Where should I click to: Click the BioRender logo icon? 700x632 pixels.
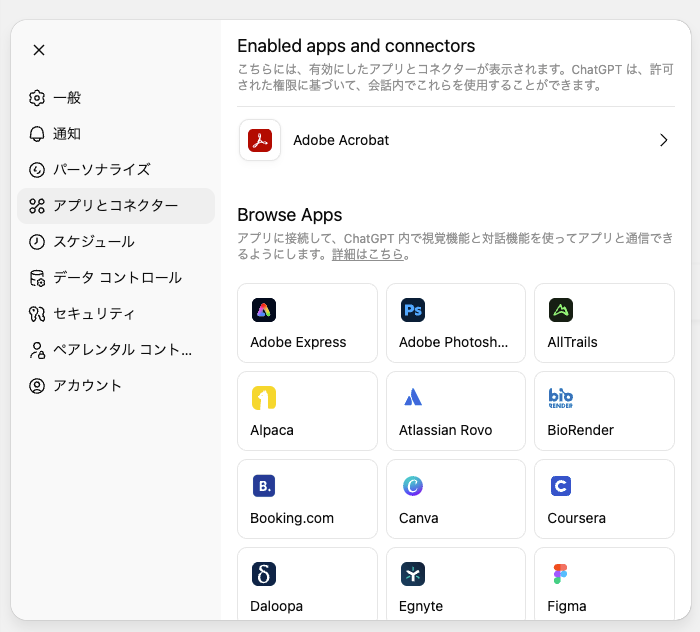pos(560,398)
